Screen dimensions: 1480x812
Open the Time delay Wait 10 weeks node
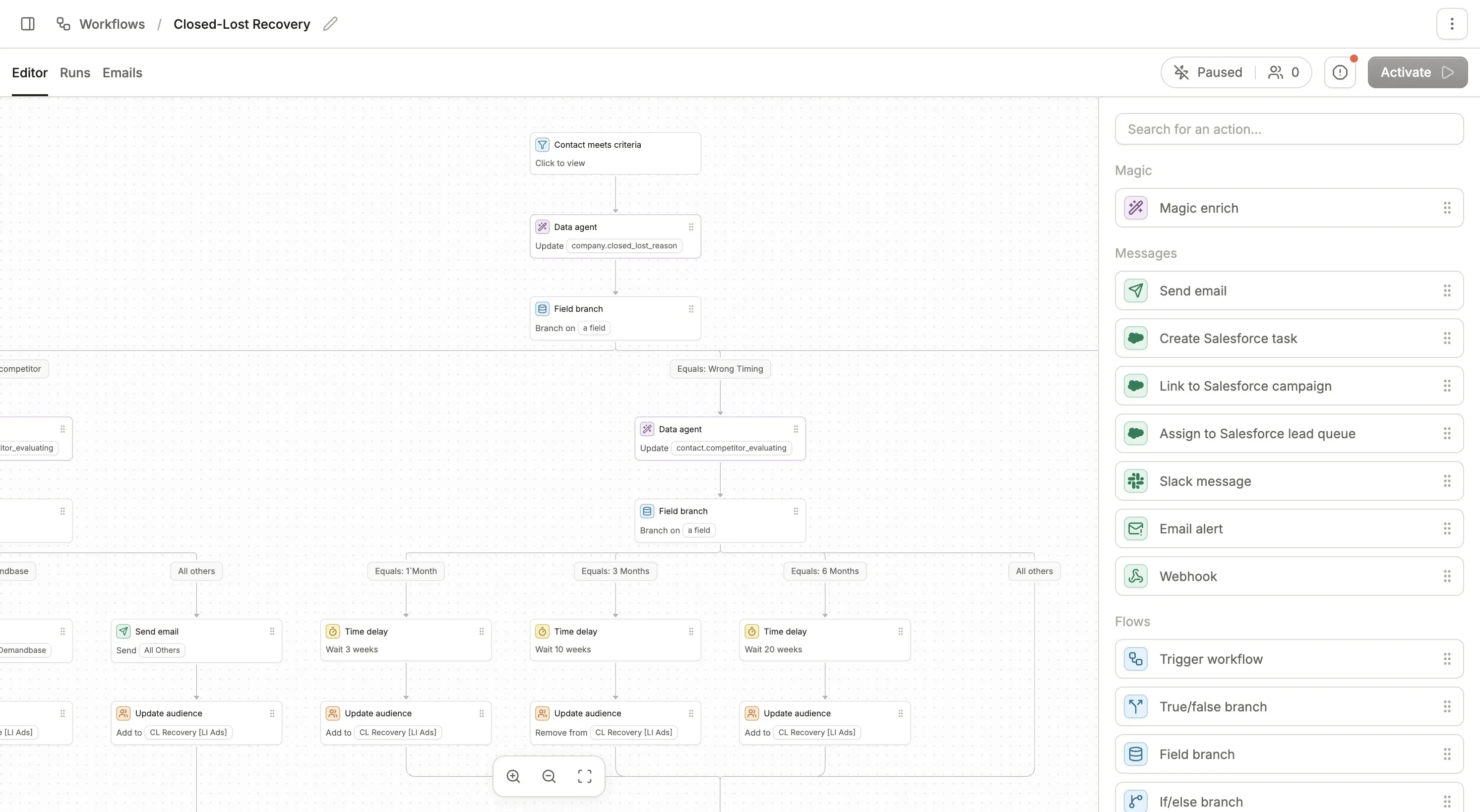[x=615, y=639]
